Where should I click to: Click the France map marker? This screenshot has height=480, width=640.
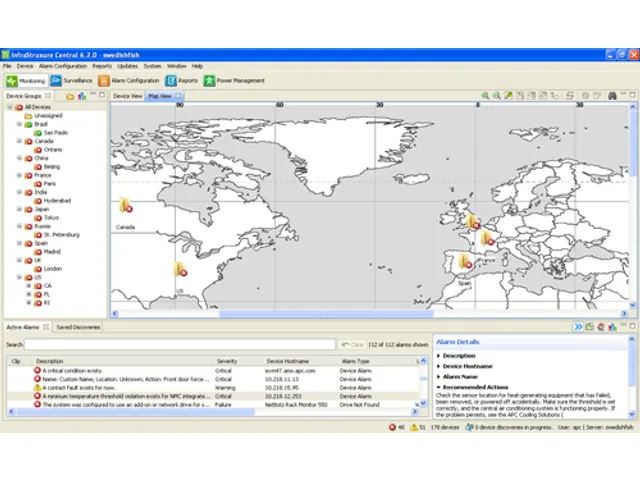tap(487, 239)
